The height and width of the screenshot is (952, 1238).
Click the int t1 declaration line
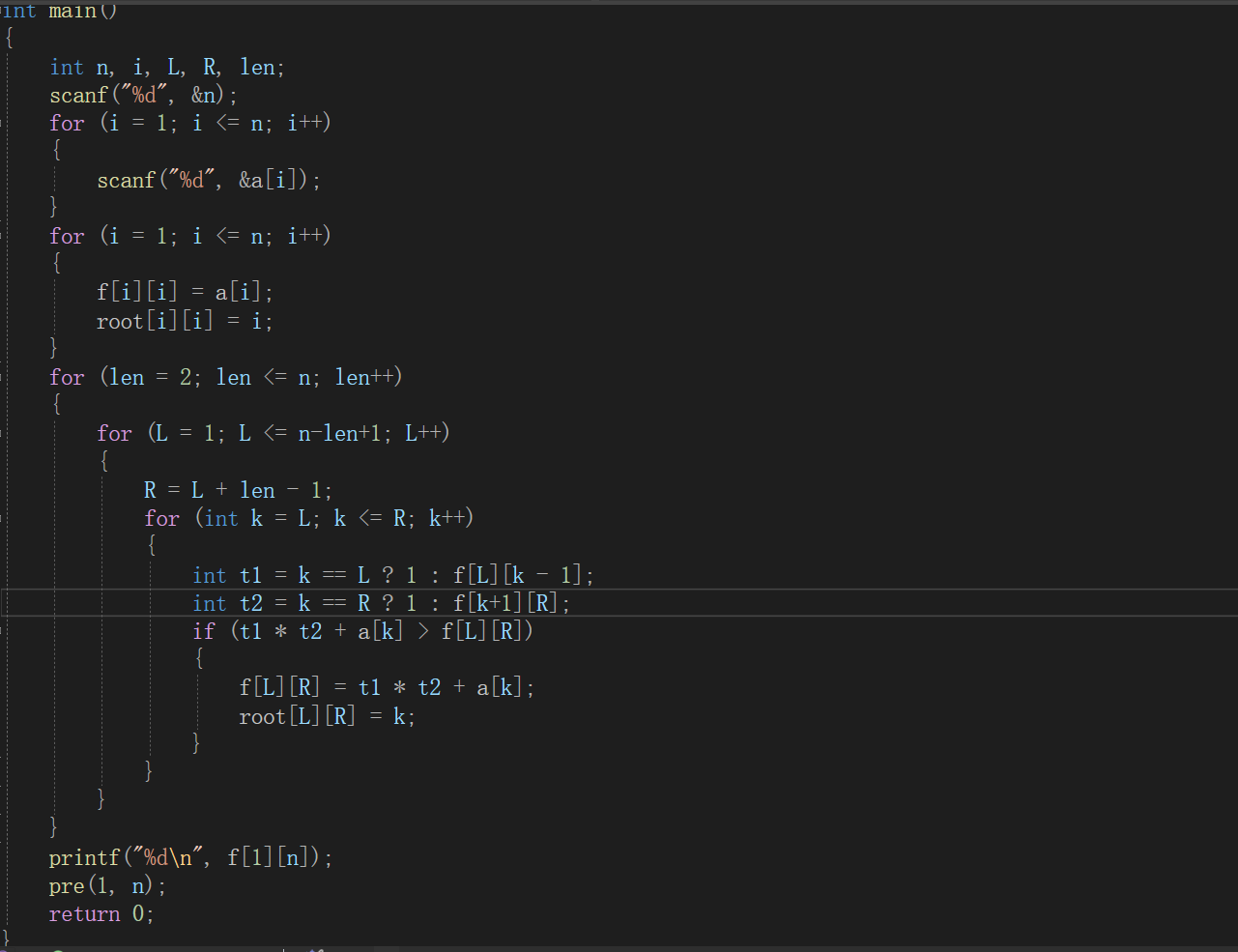pos(392,575)
